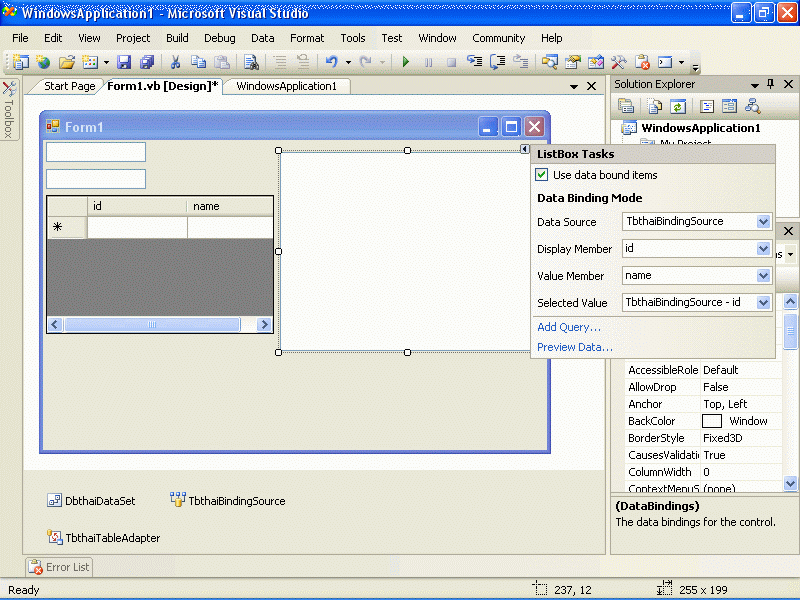The height and width of the screenshot is (600, 800).
Task: Open the Error List toolbar icon
Action: click(642, 62)
